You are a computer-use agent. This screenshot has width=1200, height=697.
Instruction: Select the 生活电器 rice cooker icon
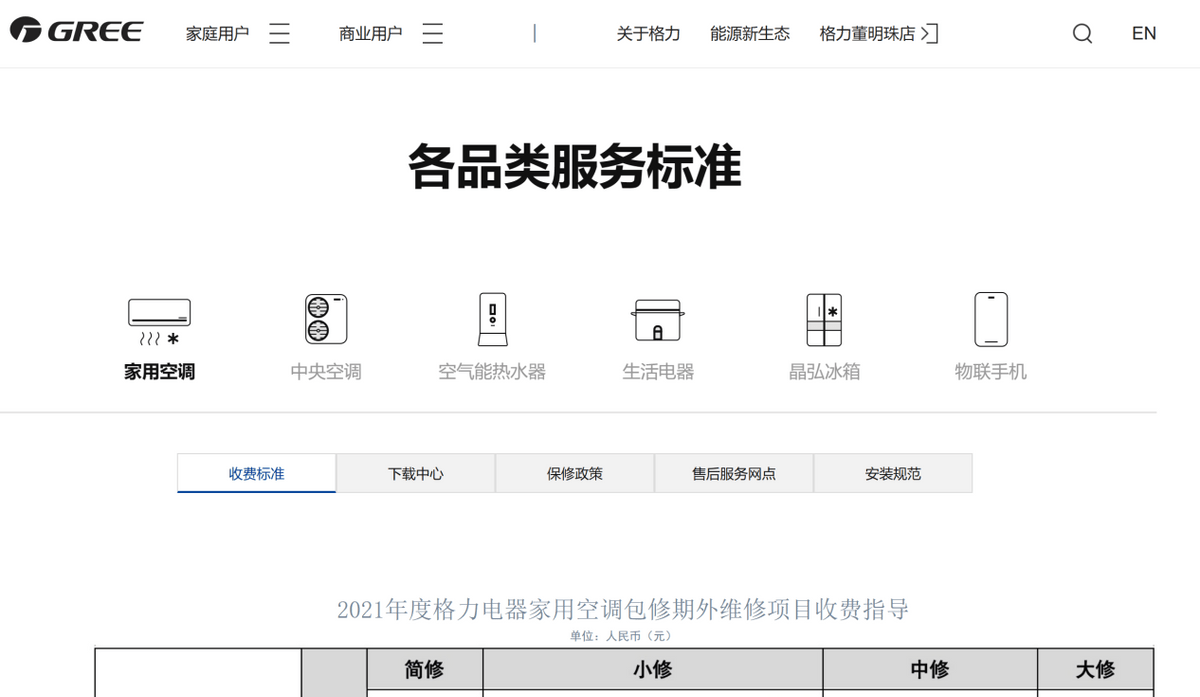658,320
